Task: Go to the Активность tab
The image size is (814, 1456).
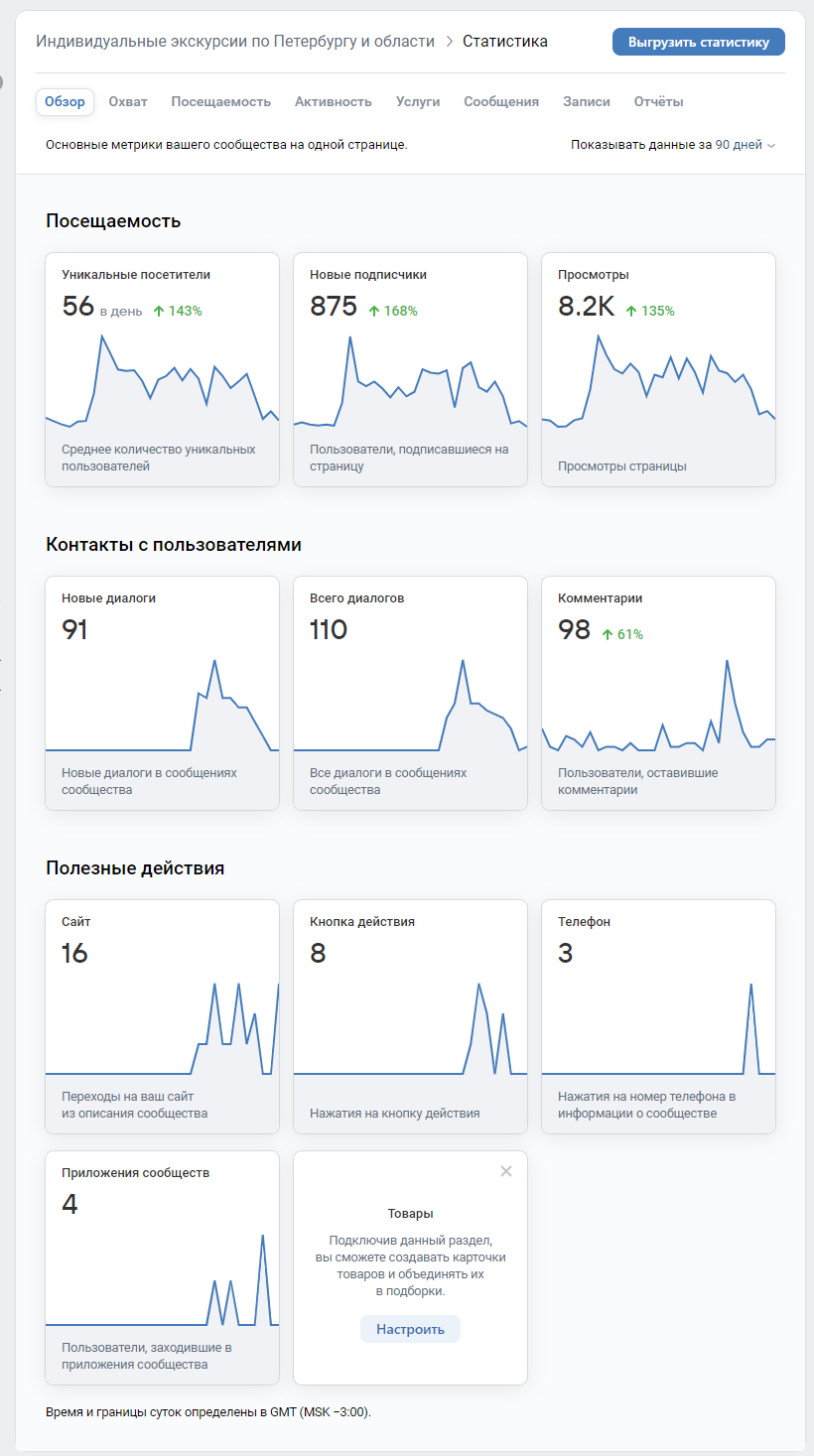Action: pos(333,101)
